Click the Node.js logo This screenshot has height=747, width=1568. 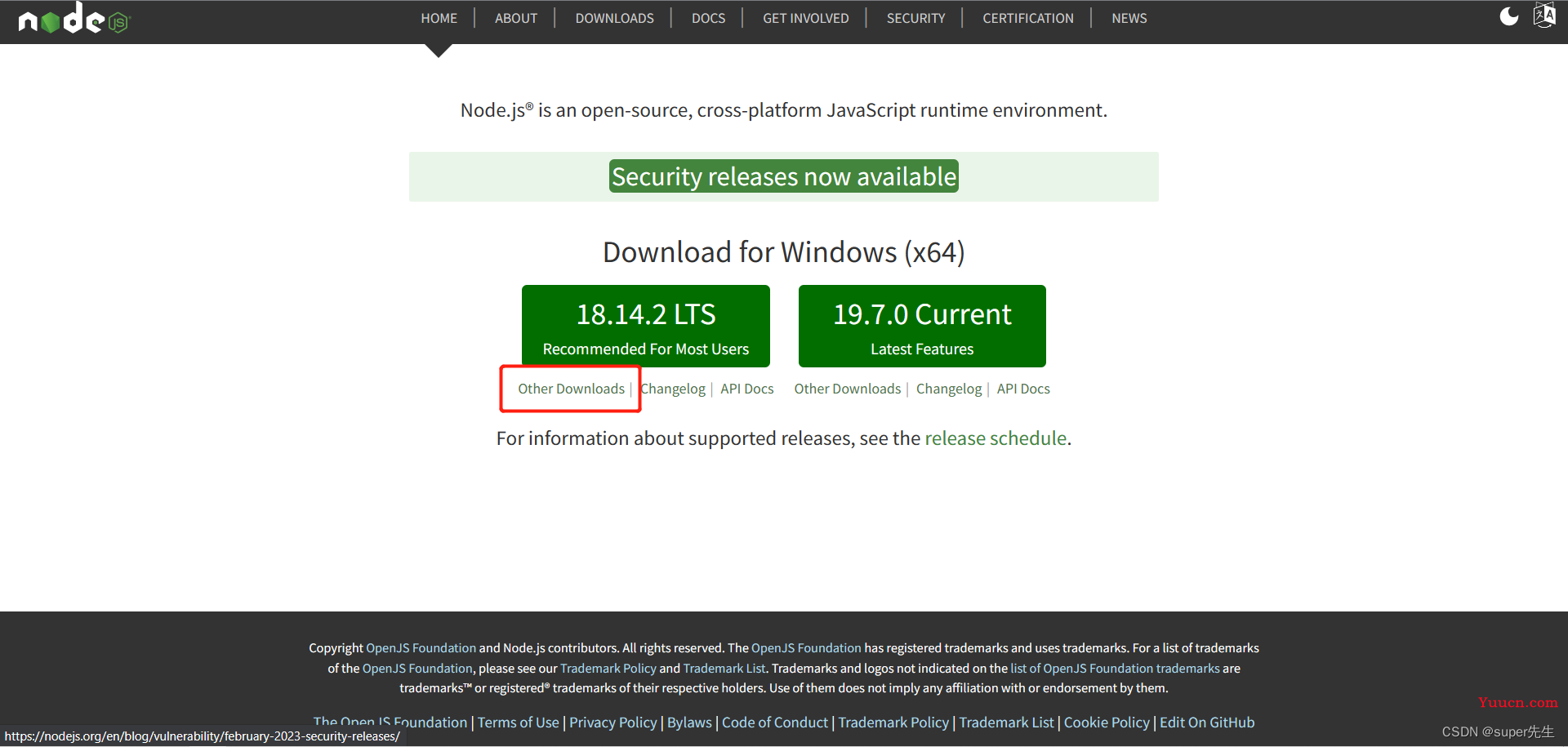click(74, 18)
